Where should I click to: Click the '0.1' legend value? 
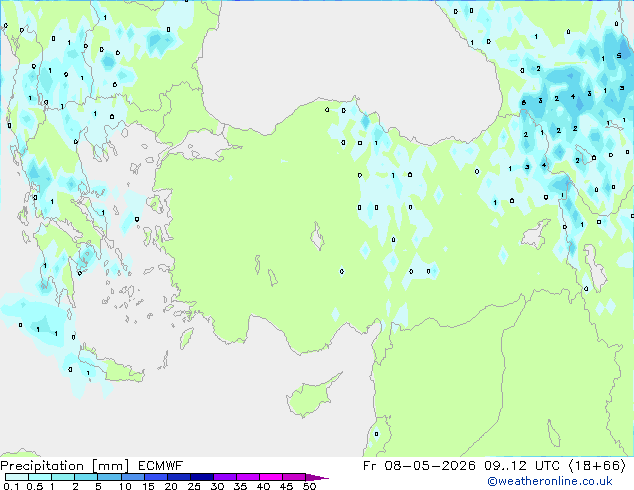(11, 486)
